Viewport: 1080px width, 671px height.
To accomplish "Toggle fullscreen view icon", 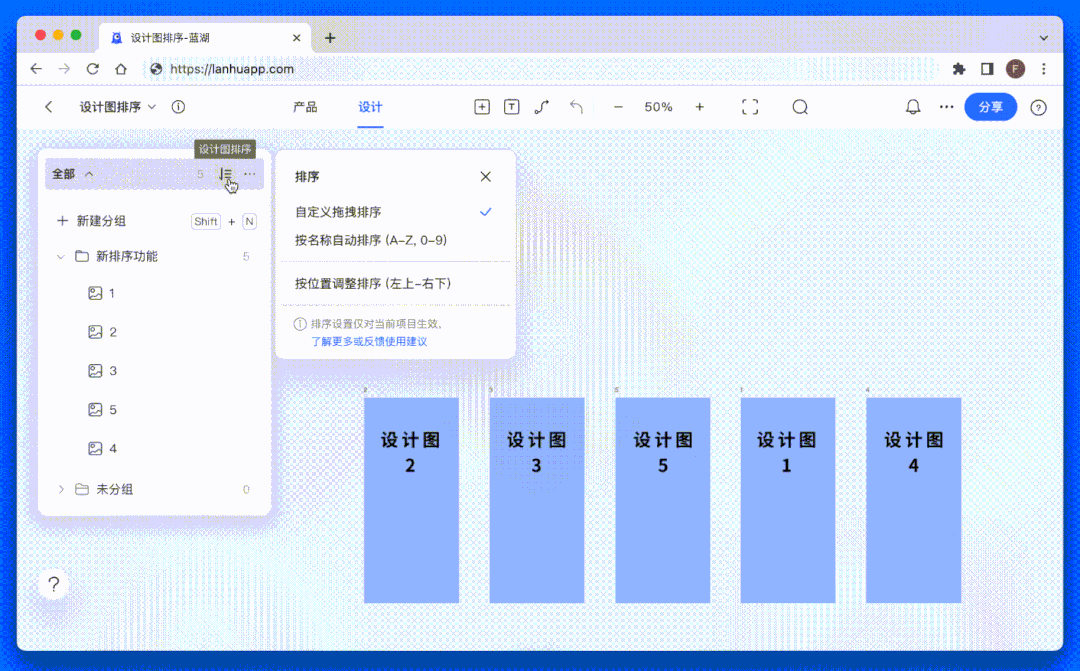I will pos(750,107).
